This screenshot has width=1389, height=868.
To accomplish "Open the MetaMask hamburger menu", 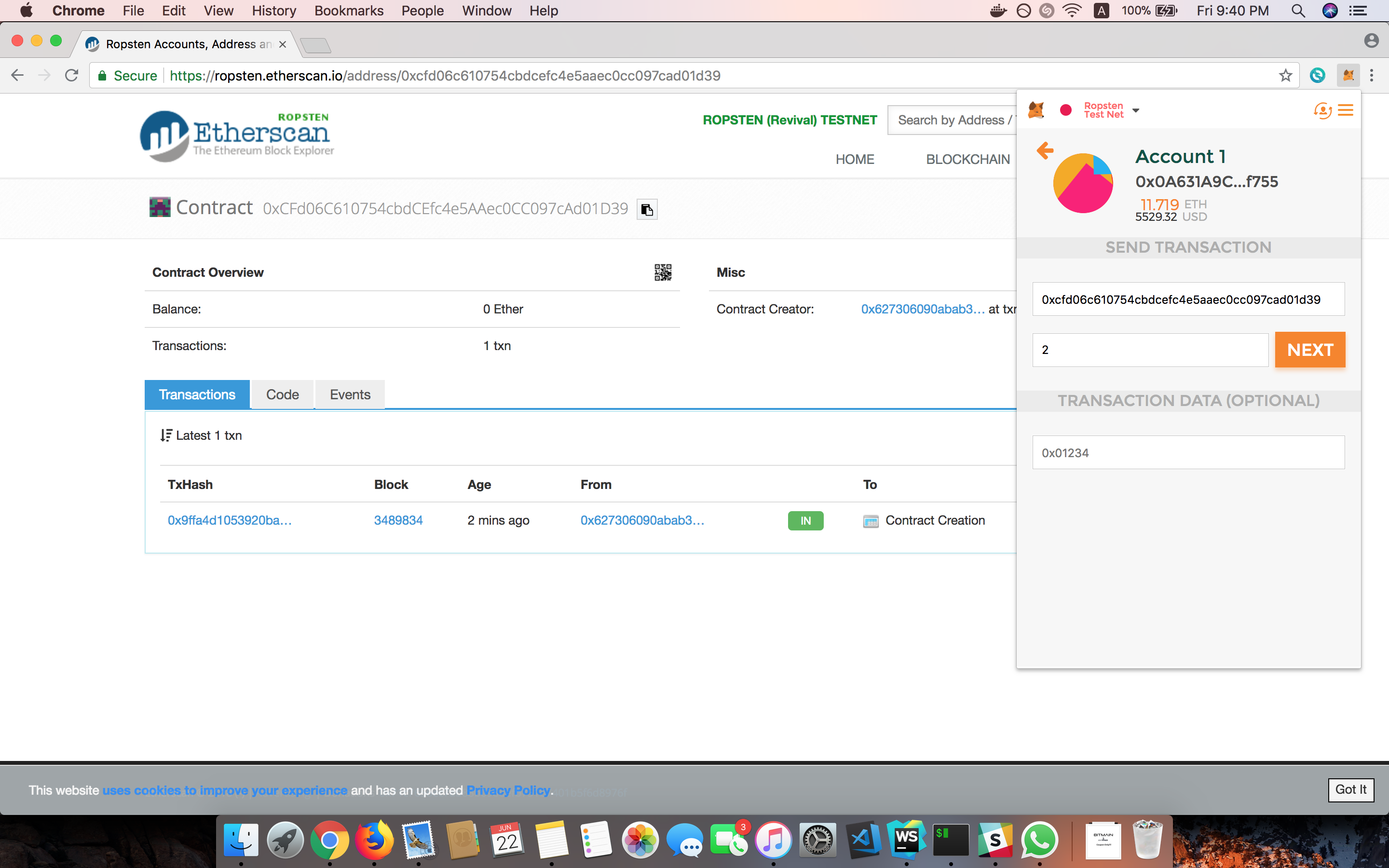I will click(1346, 110).
